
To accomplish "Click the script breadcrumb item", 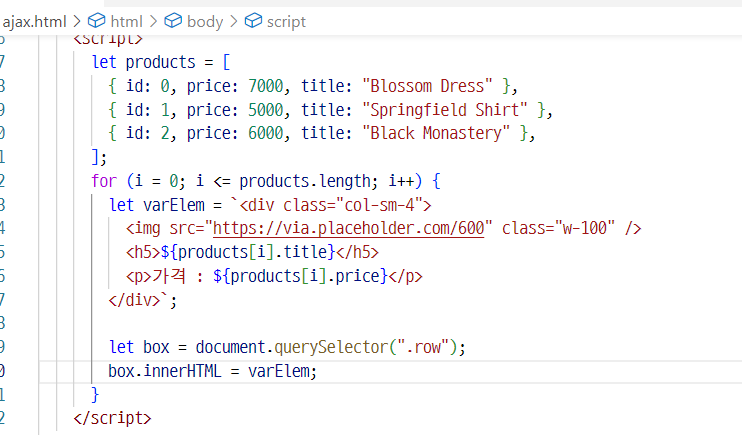I will point(286,22).
